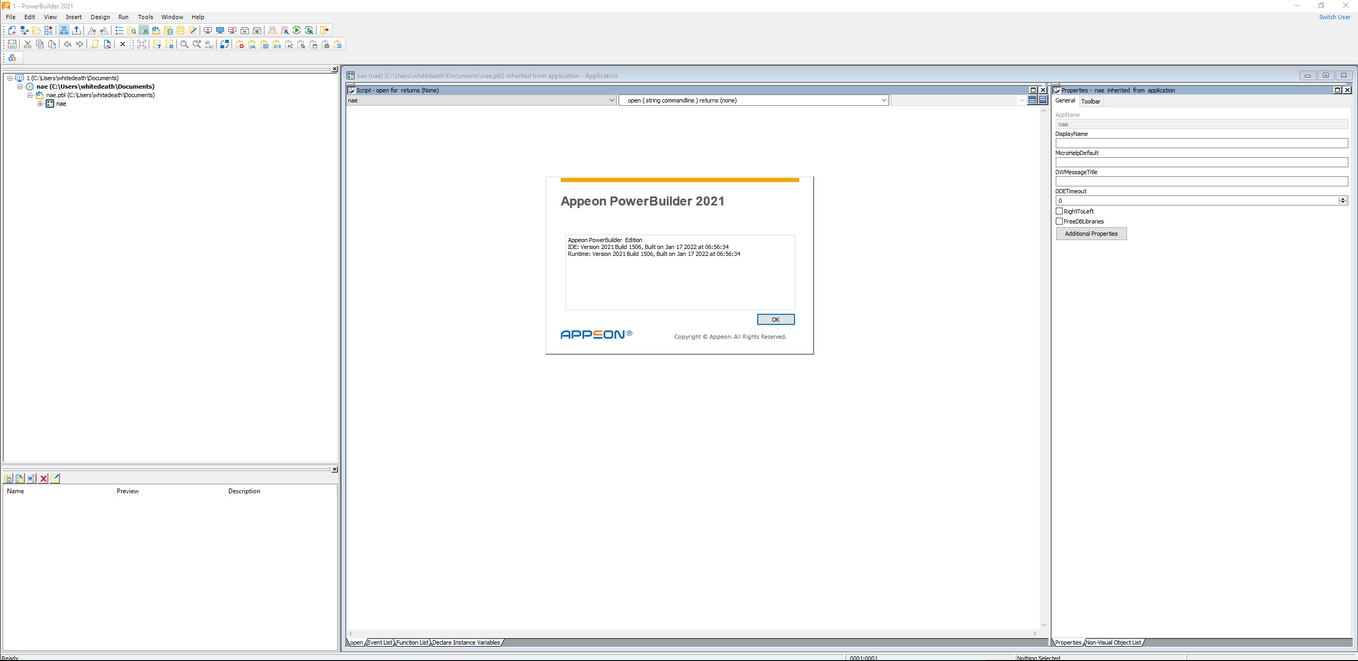Image resolution: width=1358 pixels, height=661 pixels.
Task: Click the Debug bug icon
Action: tap(272, 31)
